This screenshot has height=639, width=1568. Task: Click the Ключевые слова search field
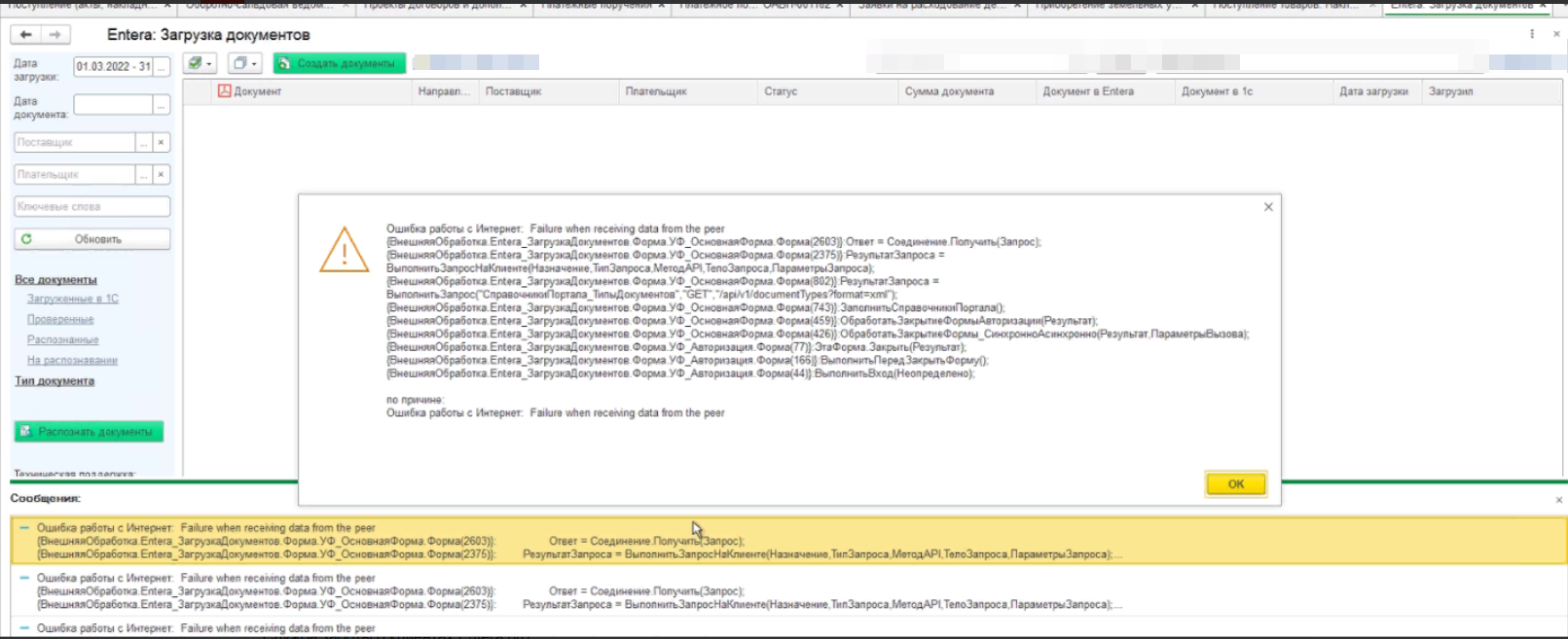tap(92, 206)
